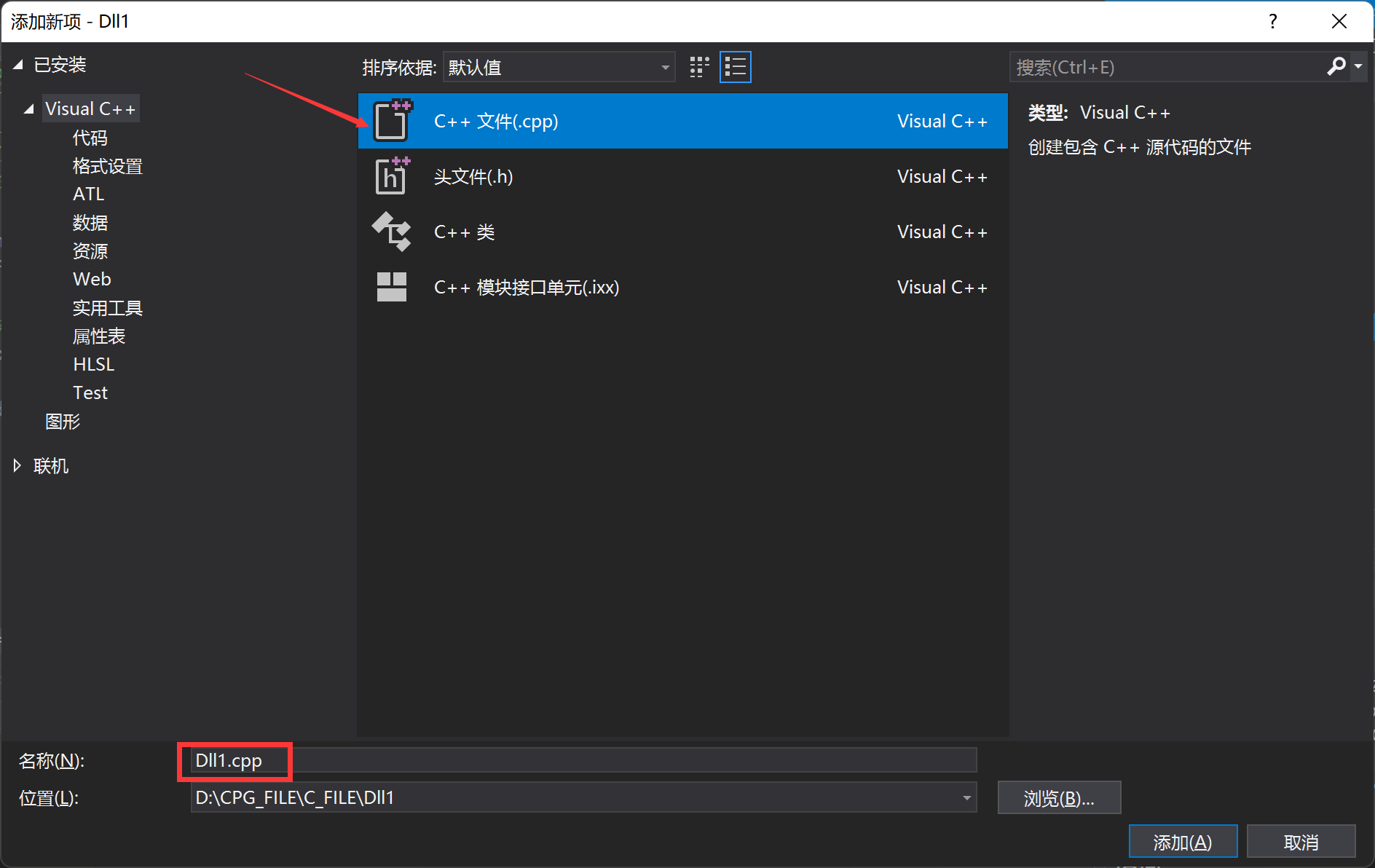
Task: Click the help question mark button
Action: point(1272,21)
